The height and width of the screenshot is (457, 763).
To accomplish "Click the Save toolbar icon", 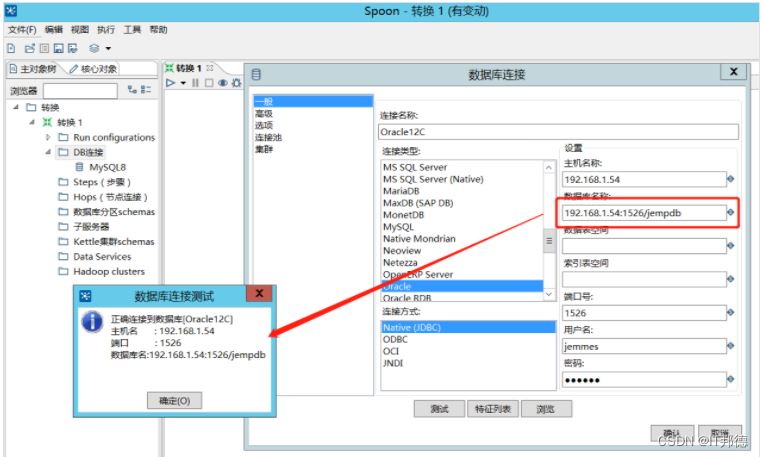I will point(58,48).
